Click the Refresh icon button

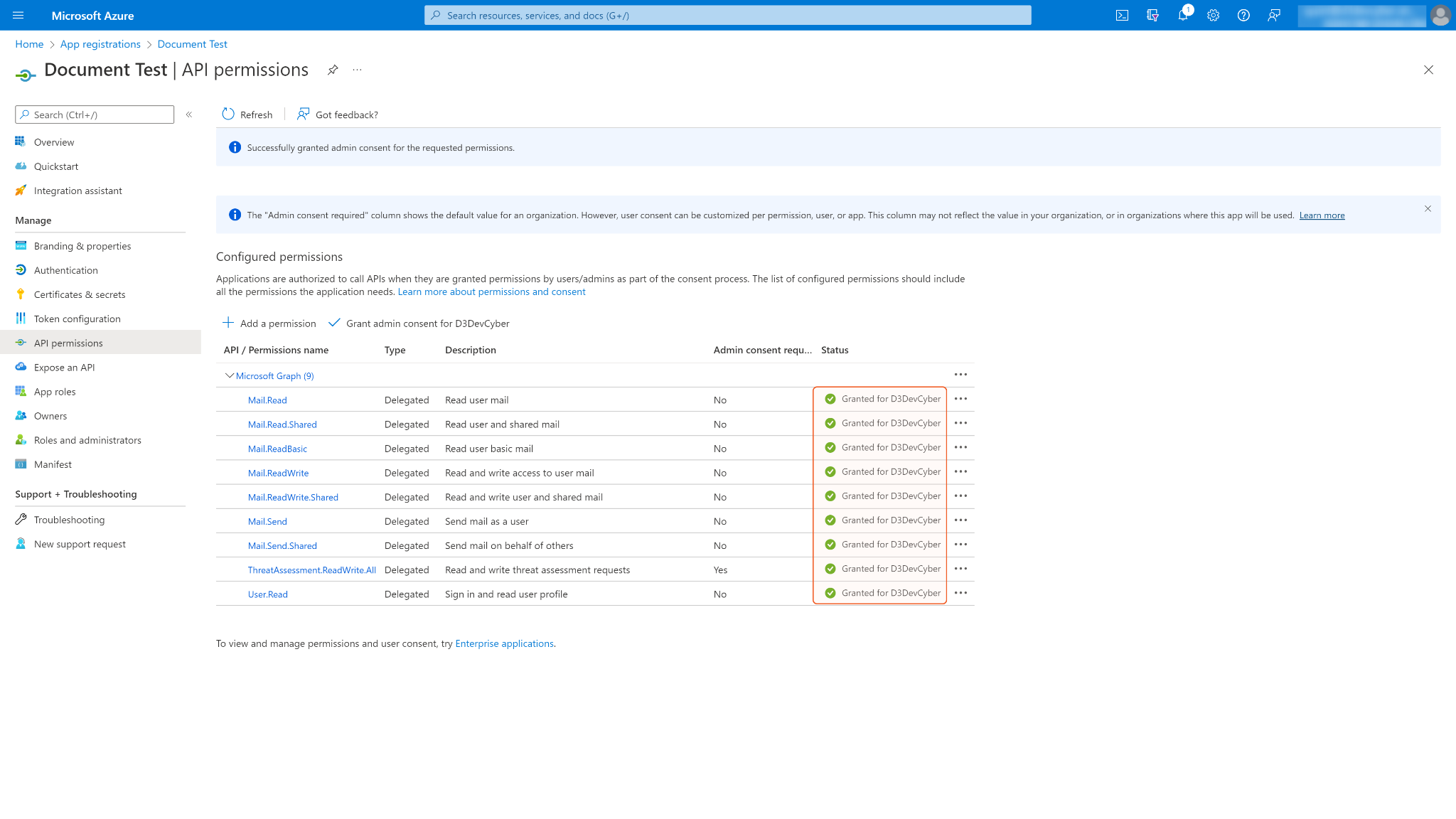pos(228,114)
